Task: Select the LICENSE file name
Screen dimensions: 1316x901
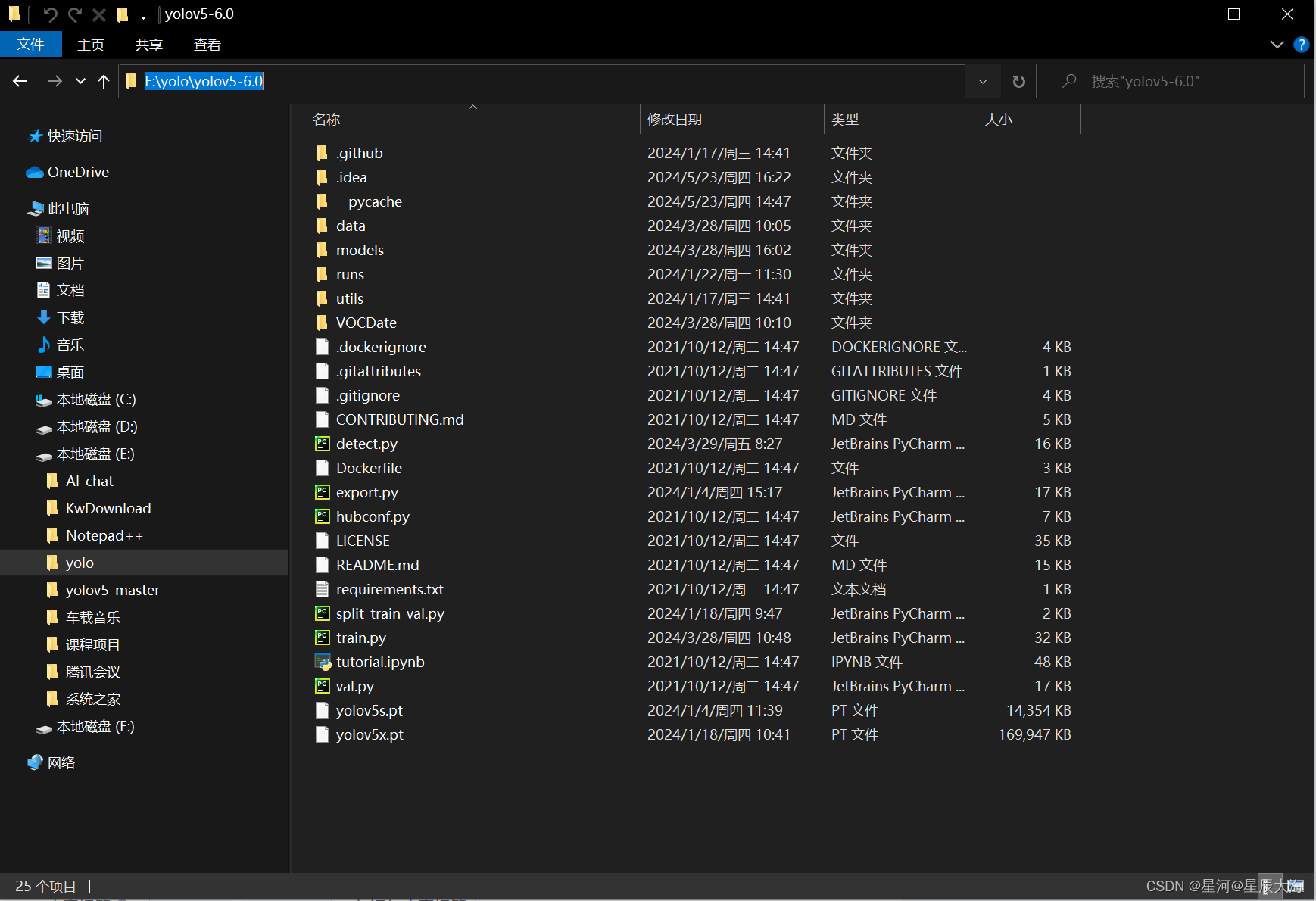Action: click(x=363, y=541)
